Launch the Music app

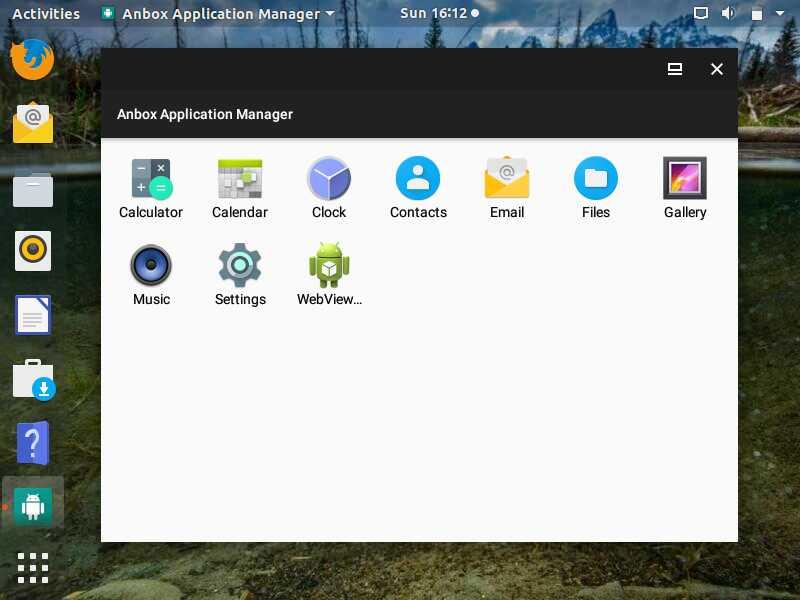pos(151,265)
